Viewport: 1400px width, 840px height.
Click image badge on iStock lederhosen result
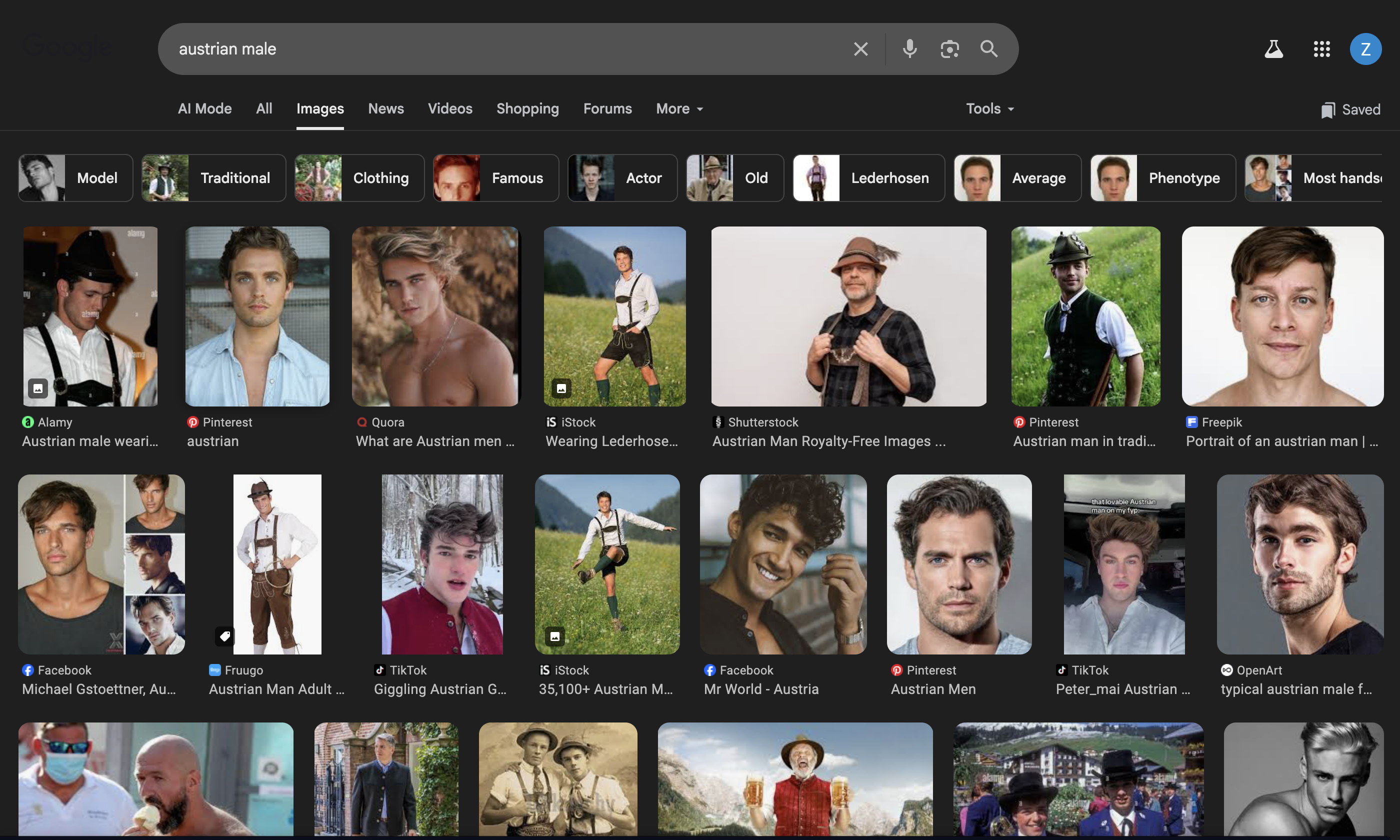point(561,388)
